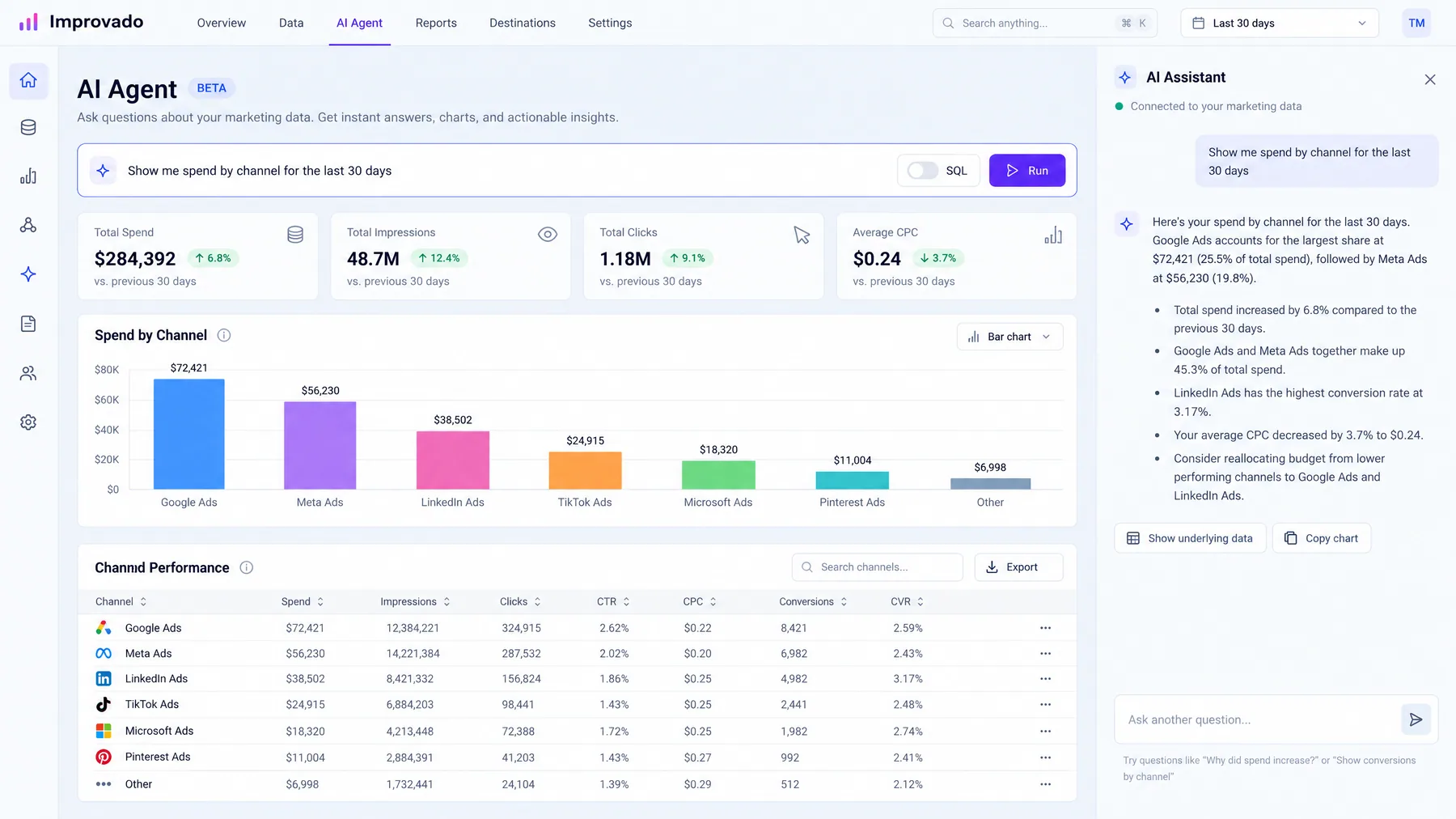Go to the Settings tab
Image resolution: width=1456 pixels, height=819 pixels.
coord(610,23)
